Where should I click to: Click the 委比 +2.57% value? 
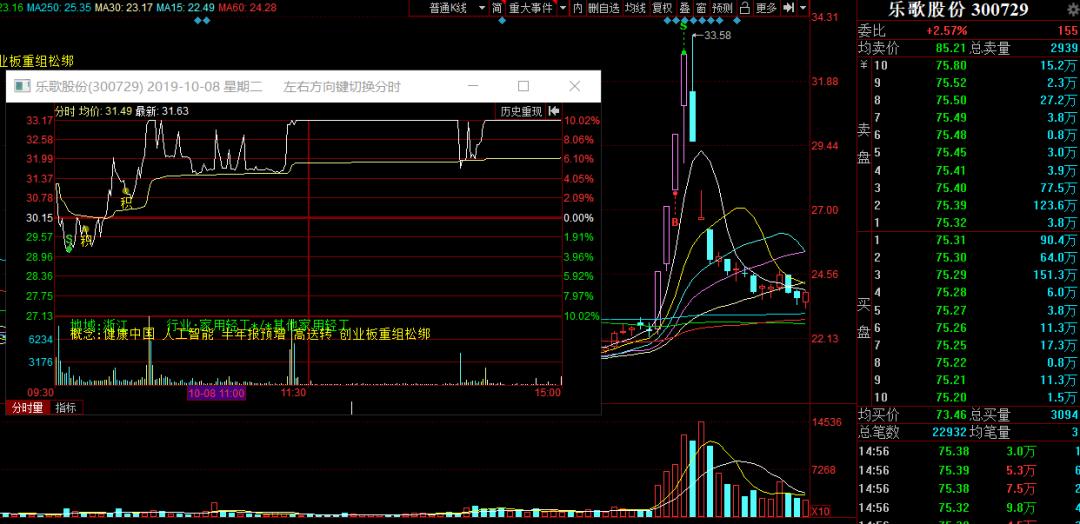click(x=946, y=30)
